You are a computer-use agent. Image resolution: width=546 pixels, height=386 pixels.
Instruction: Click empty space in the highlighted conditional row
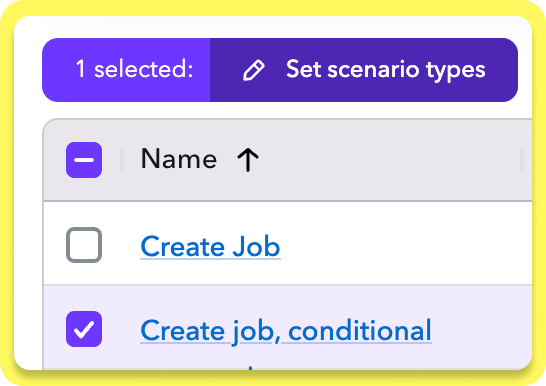(x=482, y=327)
